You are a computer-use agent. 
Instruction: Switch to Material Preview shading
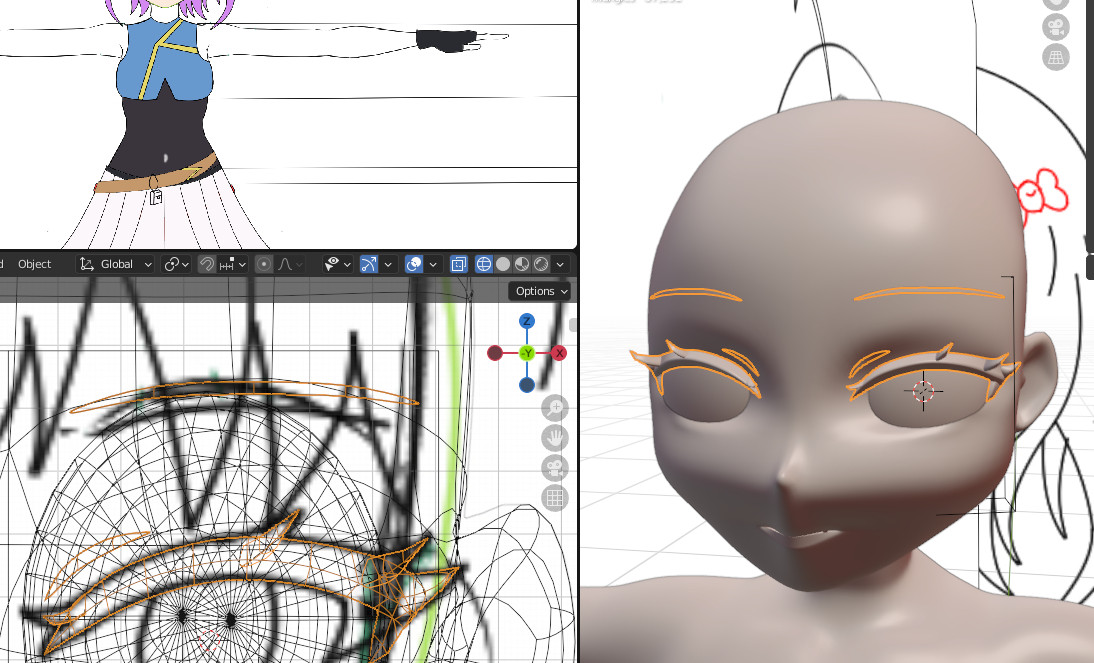coord(522,264)
